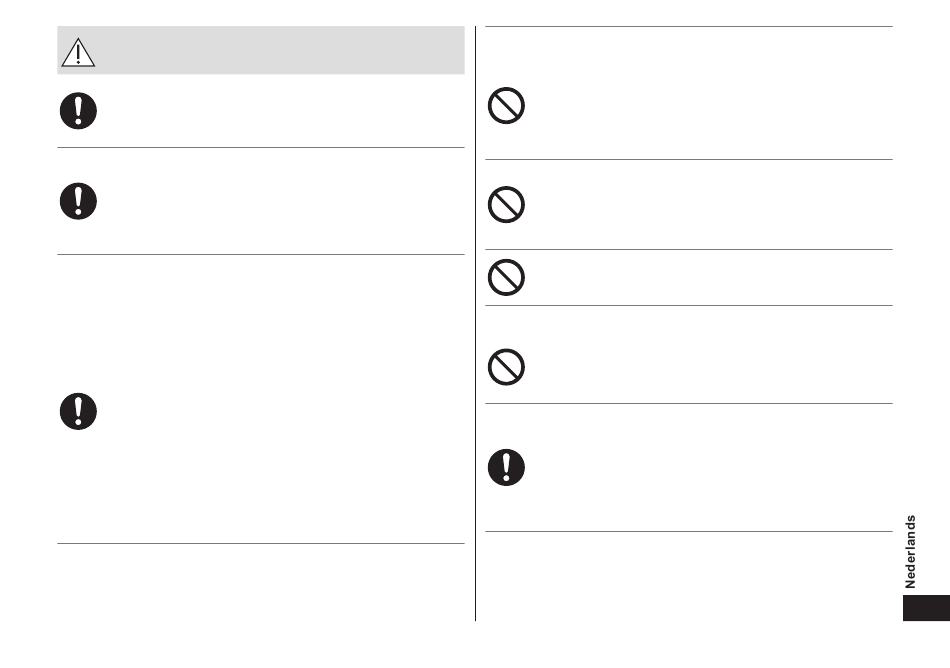Viewport: 950px width, 668px height.
Task: Click the rule just above the lowest prohibition icon section
Action: pyautogui.click(x=689, y=306)
